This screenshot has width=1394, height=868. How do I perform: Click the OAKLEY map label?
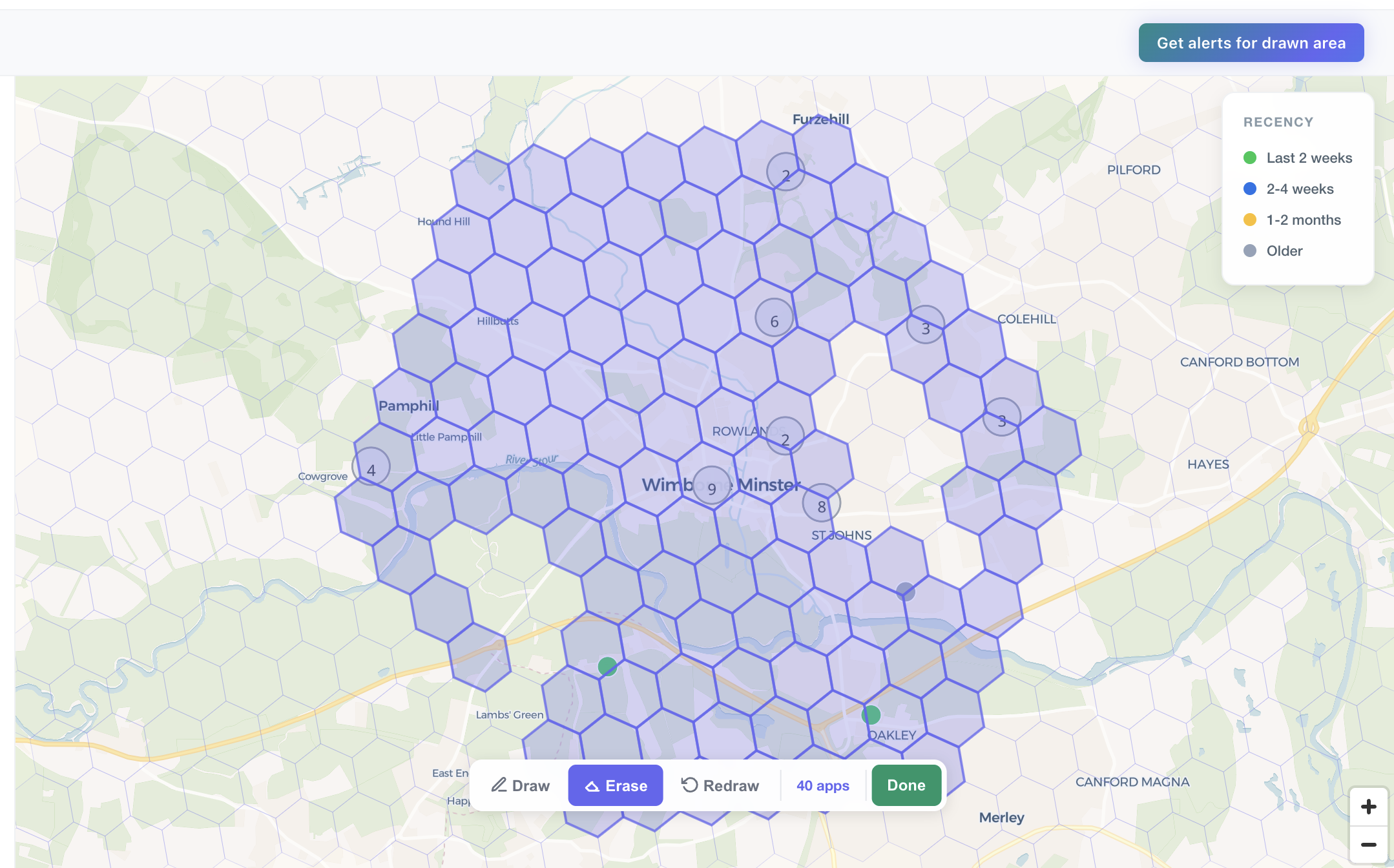click(x=892, y=736)
